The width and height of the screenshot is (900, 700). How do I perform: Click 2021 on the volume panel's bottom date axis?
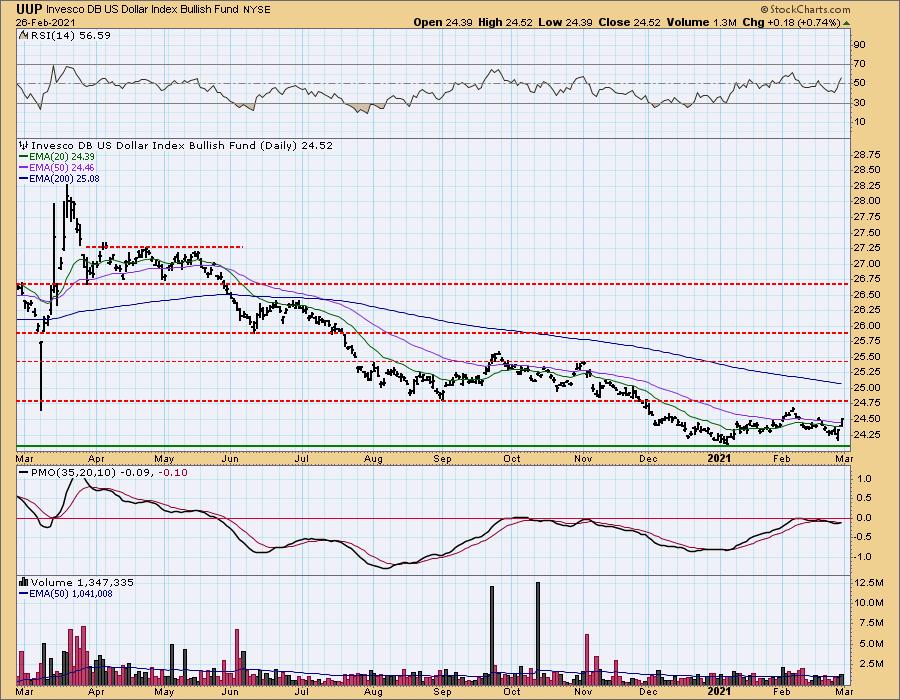point(719,691)
